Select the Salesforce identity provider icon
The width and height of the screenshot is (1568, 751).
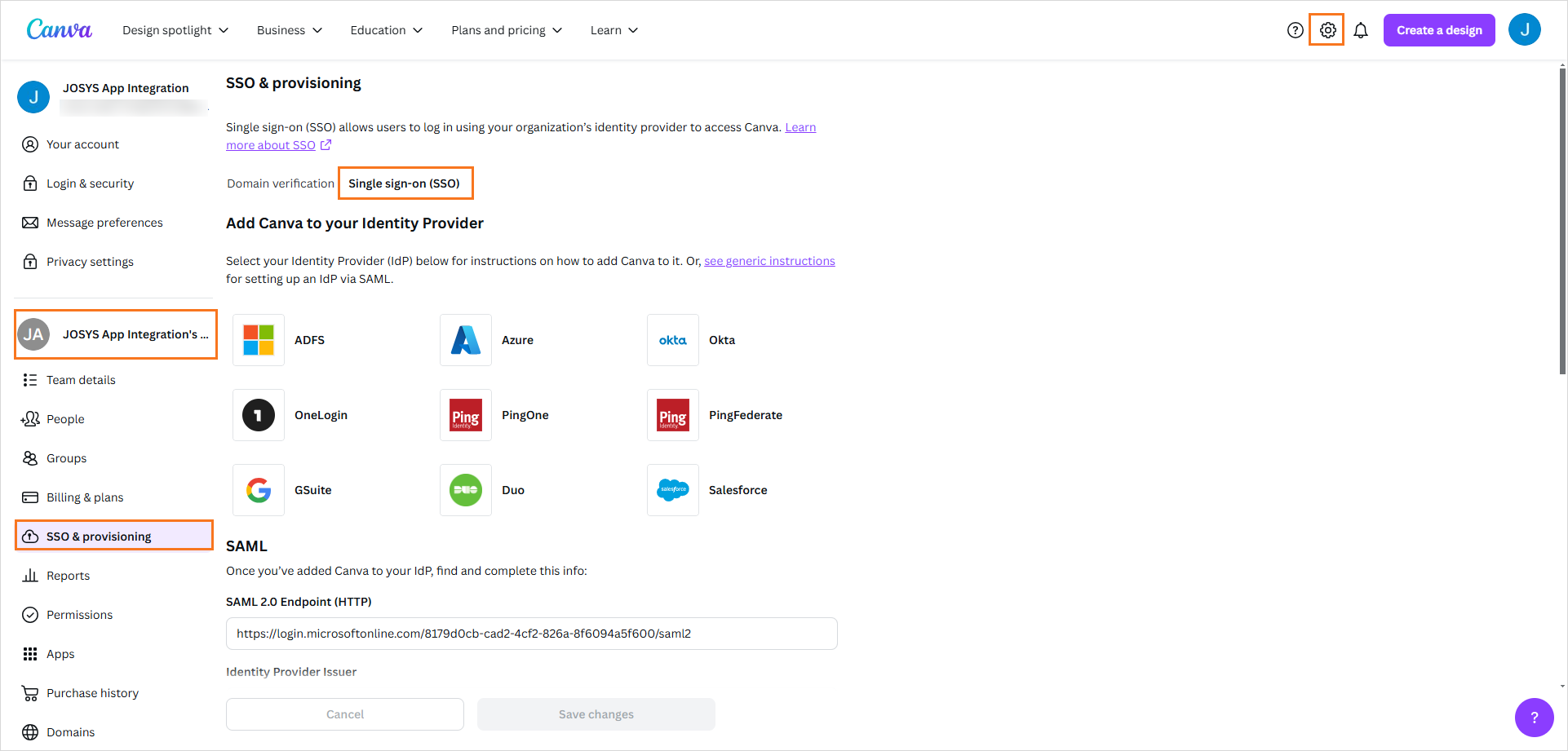673,490
